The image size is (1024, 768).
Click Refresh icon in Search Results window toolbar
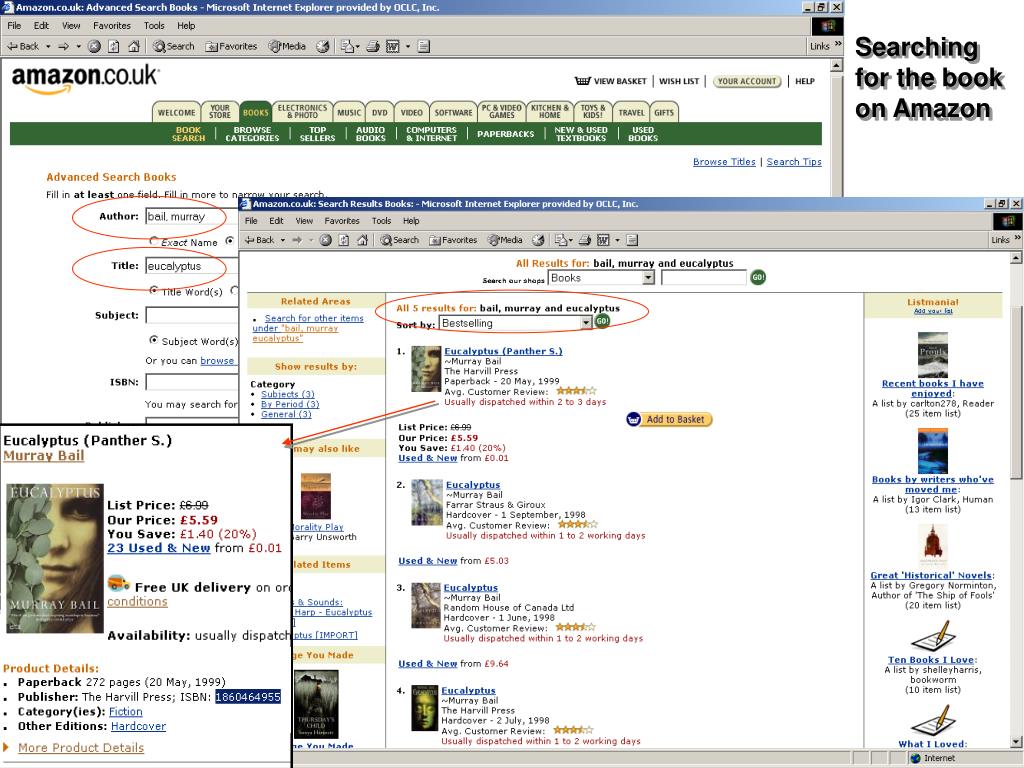point(344,240)
